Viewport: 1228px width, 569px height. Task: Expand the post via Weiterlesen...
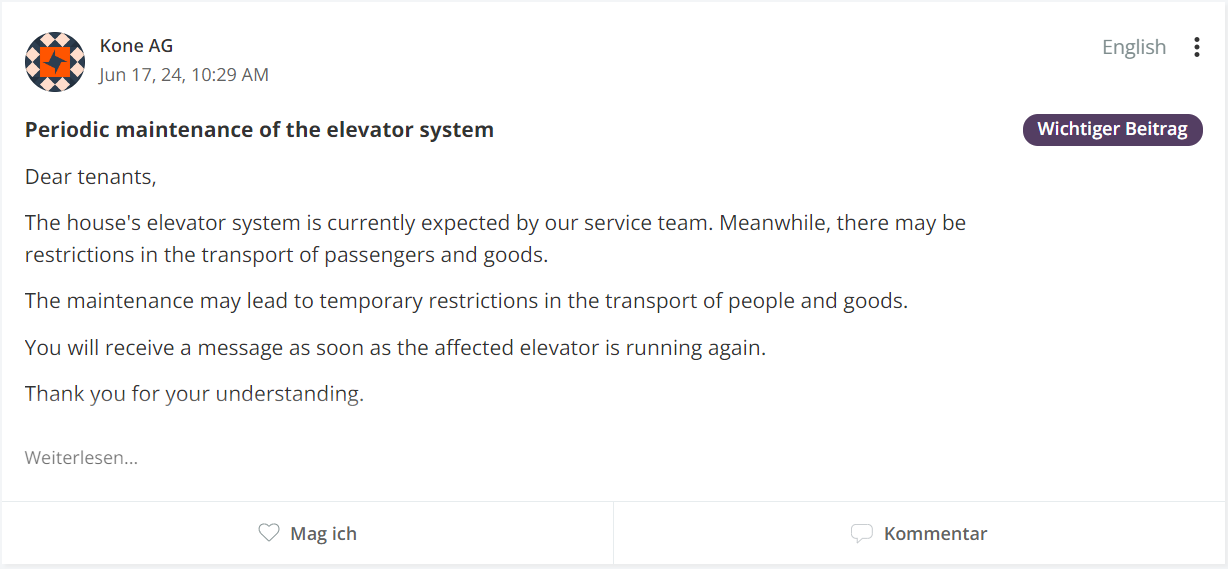(81, 458)
